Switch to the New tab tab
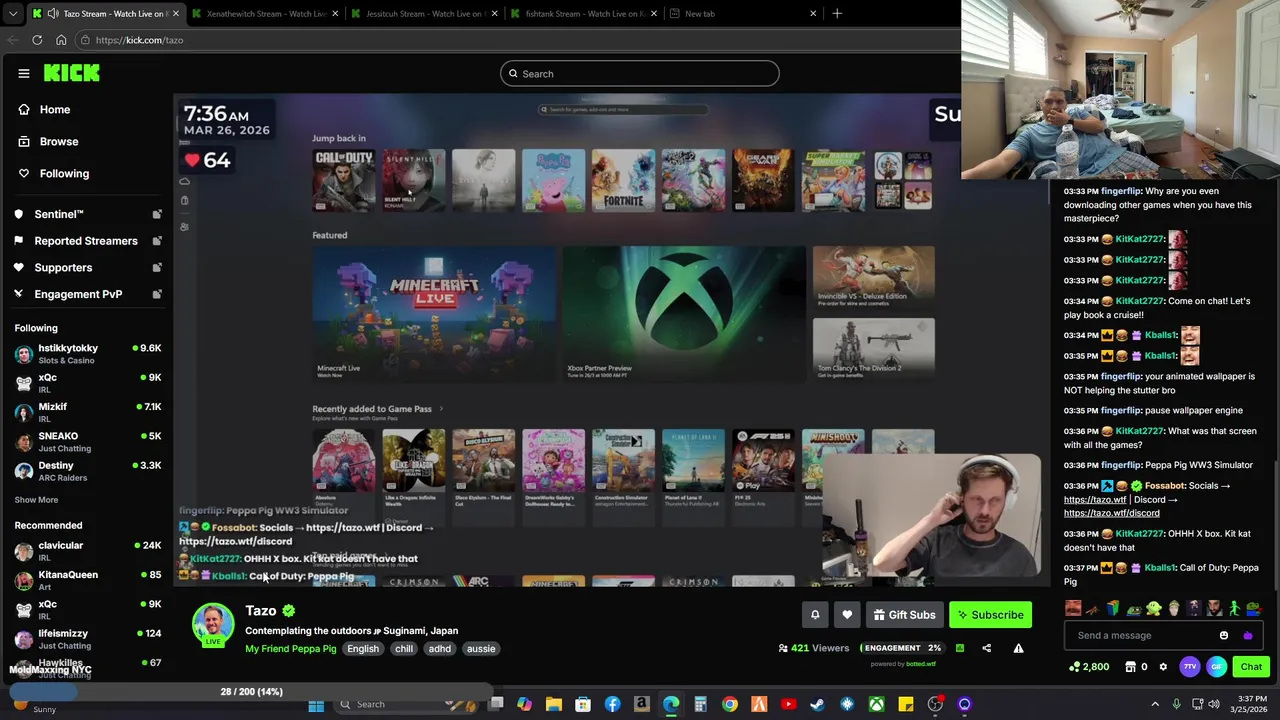Image resolution: width=1280 pixels, height=720 pixels. coord(742,14)
